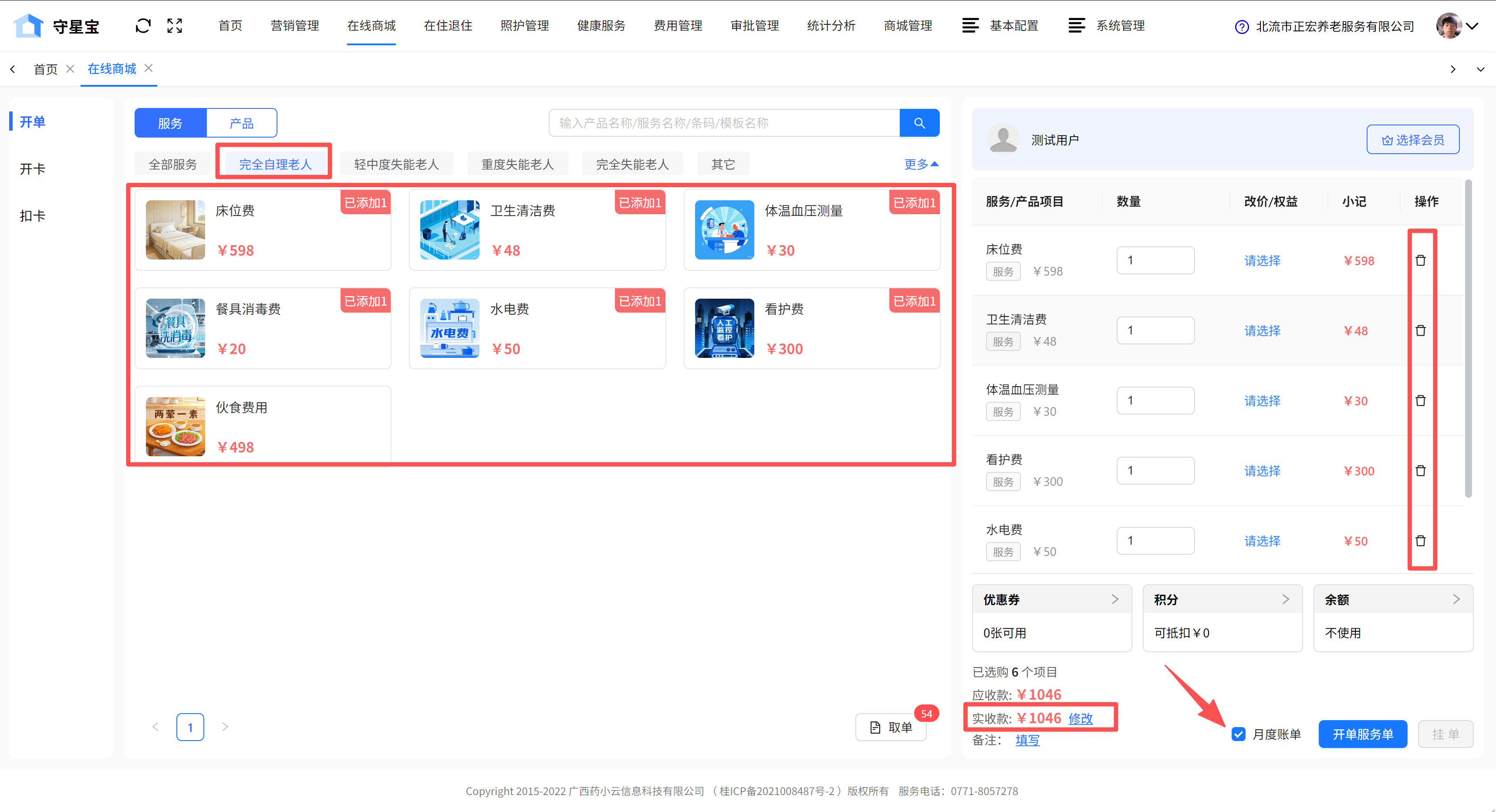Click the refresh icon in top bar
The image size is (1496, 812).
(x=143, y=26)
